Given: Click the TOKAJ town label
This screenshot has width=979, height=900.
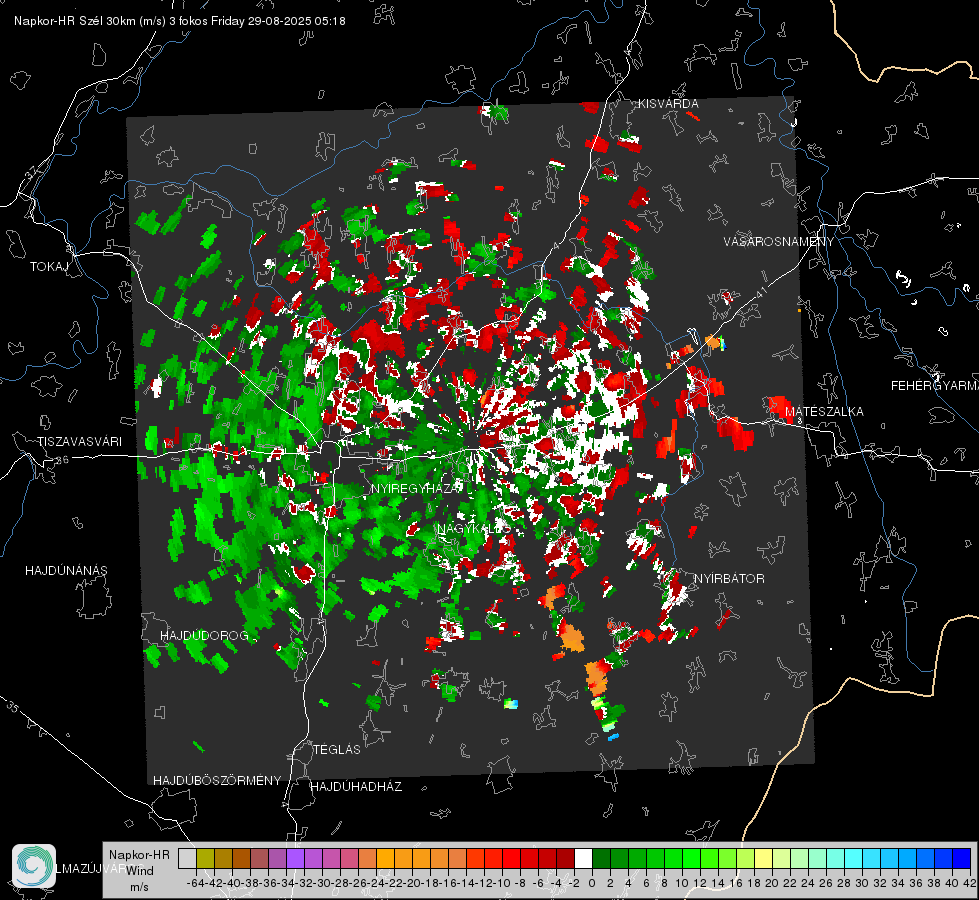Looking at the screenshot, I should click(x=49, y=267).
